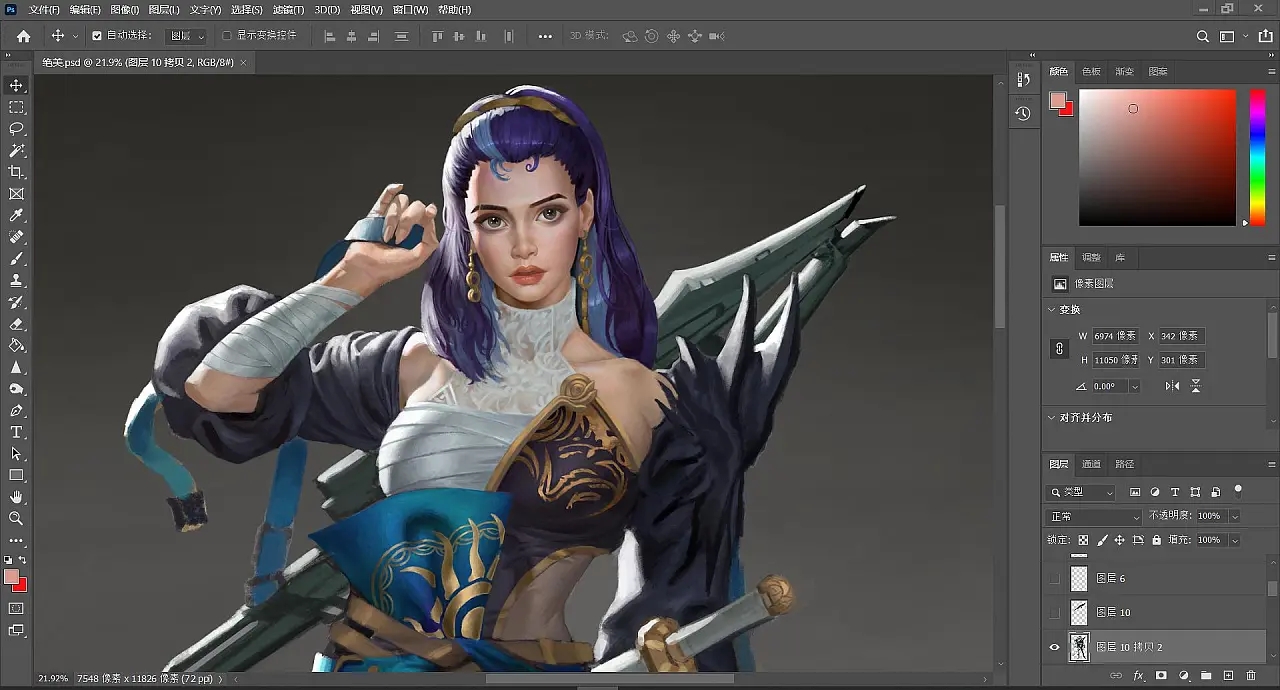Pick the Eyedropper tool
Image resolution: width=1280 pixels, height=690 pixels.
(16, 216)
